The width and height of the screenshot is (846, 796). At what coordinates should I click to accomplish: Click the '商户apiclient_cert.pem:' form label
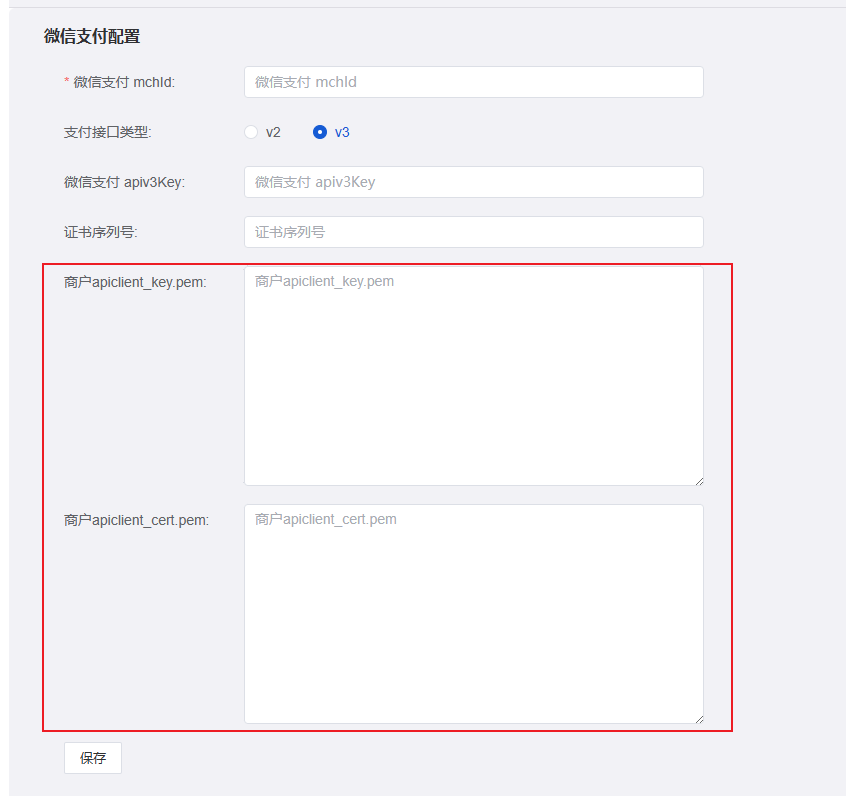(x=136, y=520)
